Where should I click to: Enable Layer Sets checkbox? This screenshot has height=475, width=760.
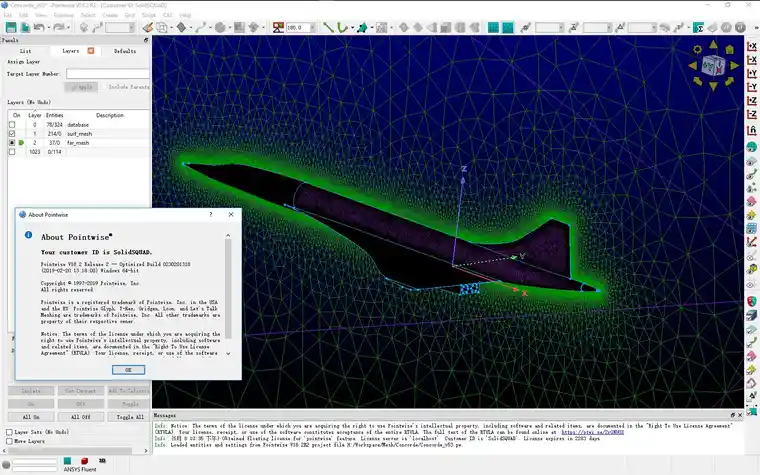tap(9, 432)
